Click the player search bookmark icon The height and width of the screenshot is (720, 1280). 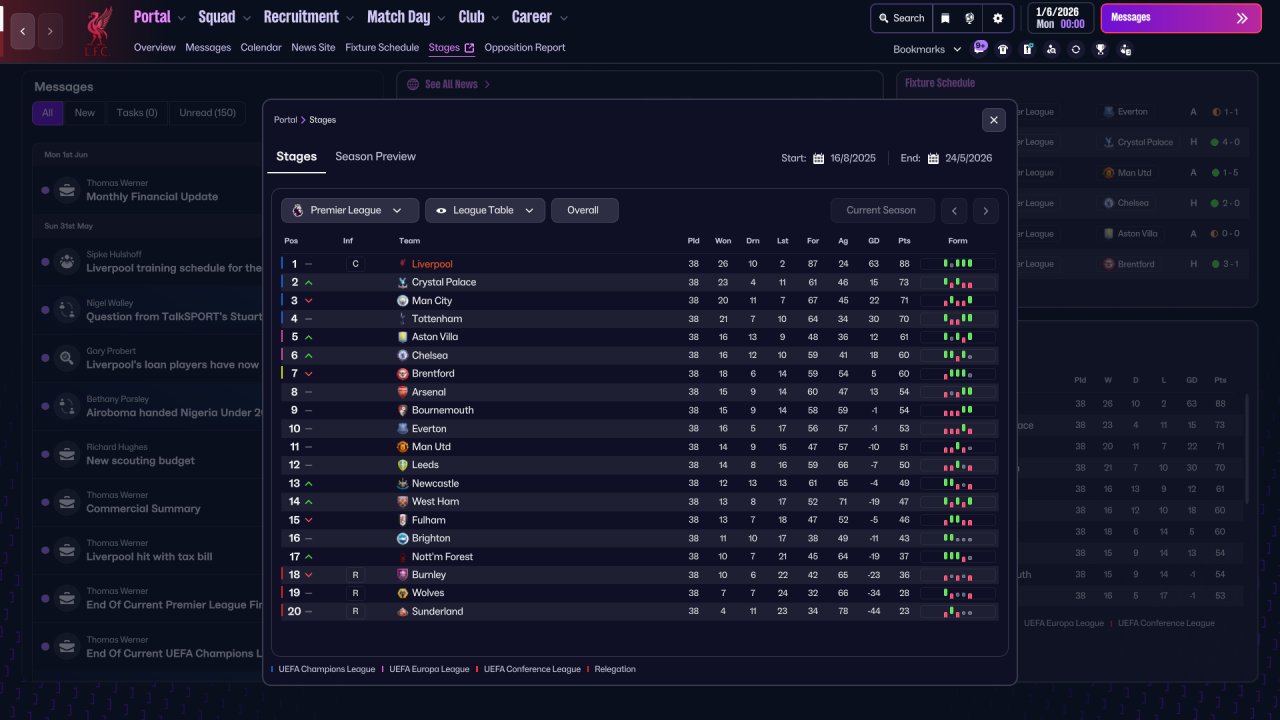(x=1051, y=49)
